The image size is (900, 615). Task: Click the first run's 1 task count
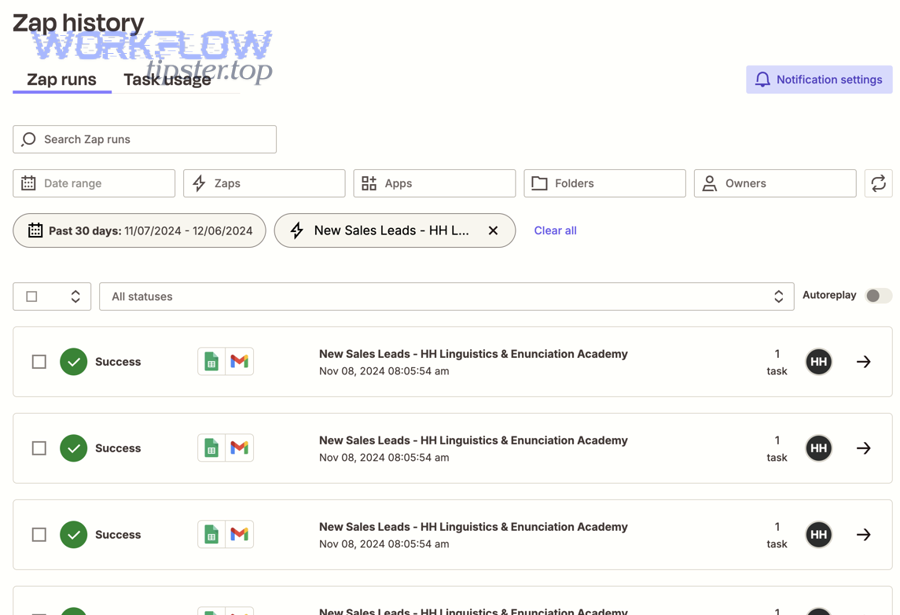click(x=777, y=362)
